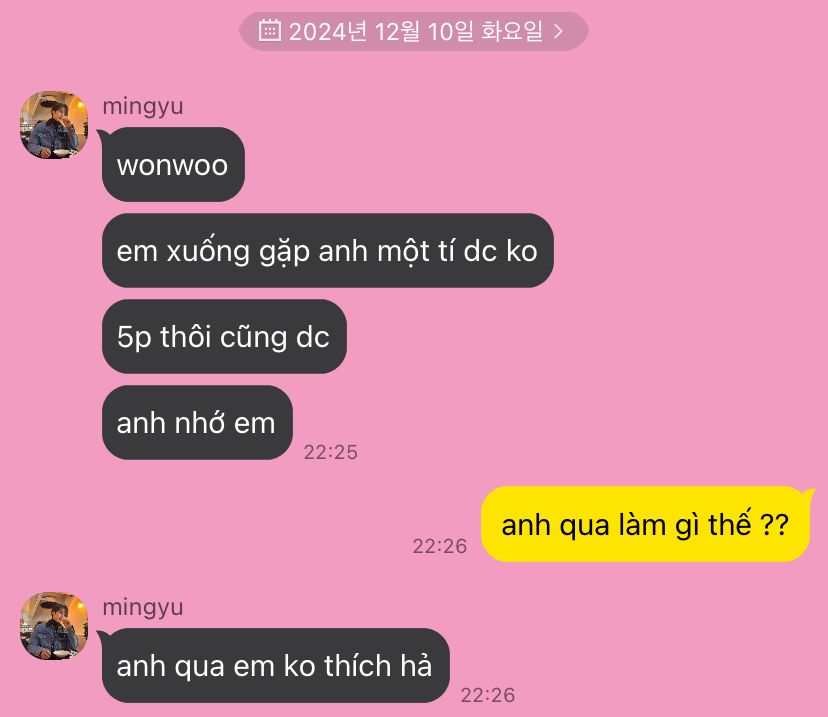Open mingyu's profile photo beside 'wonwoo' message
Screen dimensions: 828x717
[x=54, y=125]
